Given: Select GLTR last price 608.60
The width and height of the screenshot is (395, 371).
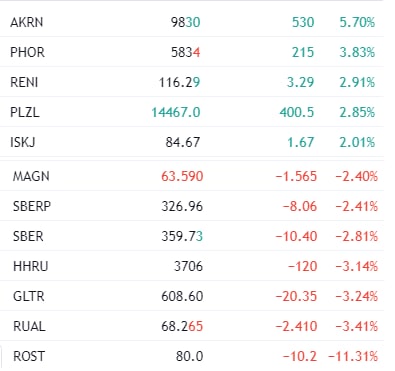Looking at the screenshot, I should click(182, 296).
